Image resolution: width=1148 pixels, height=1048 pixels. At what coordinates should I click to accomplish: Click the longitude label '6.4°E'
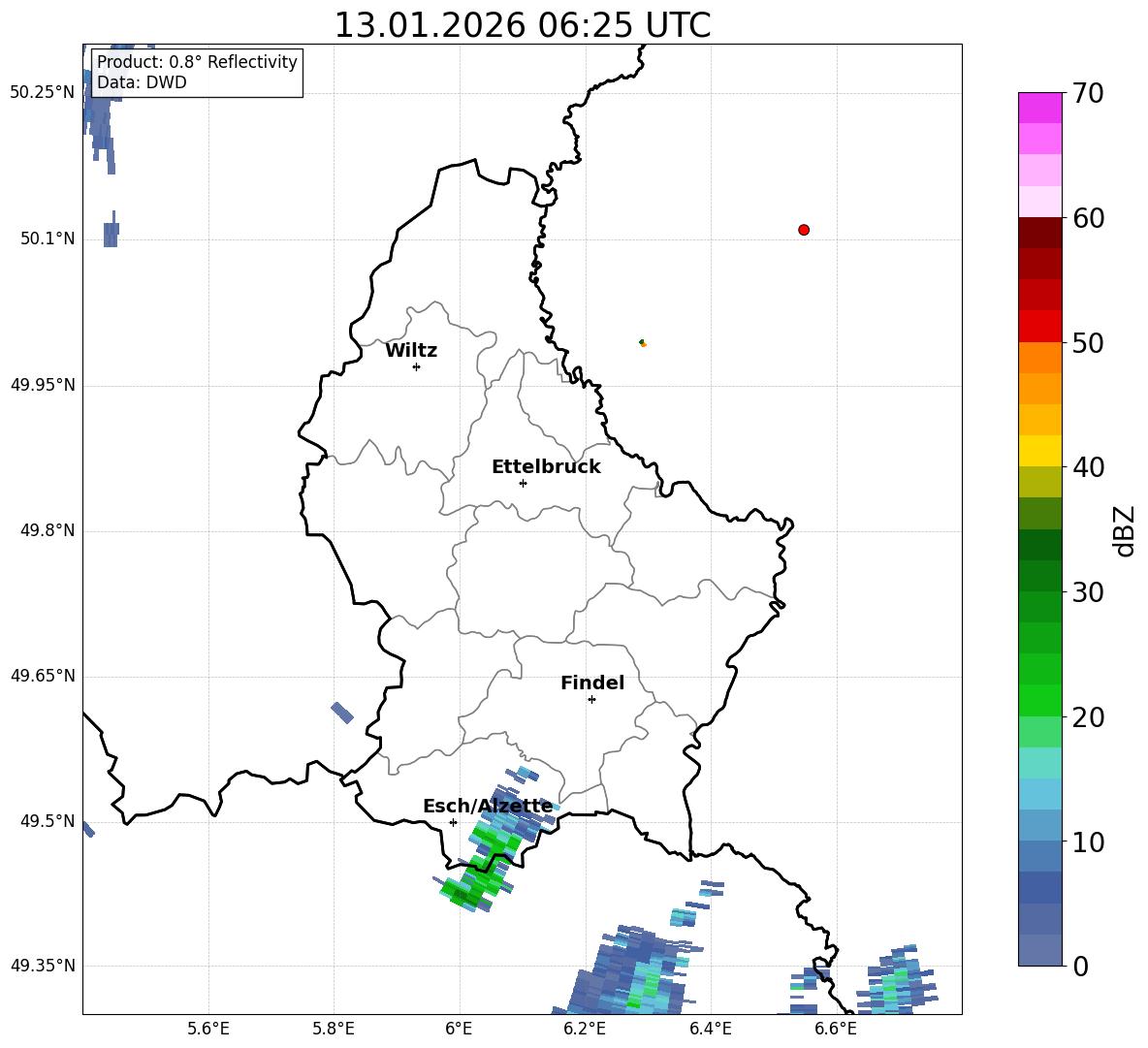coord(710,1029)
